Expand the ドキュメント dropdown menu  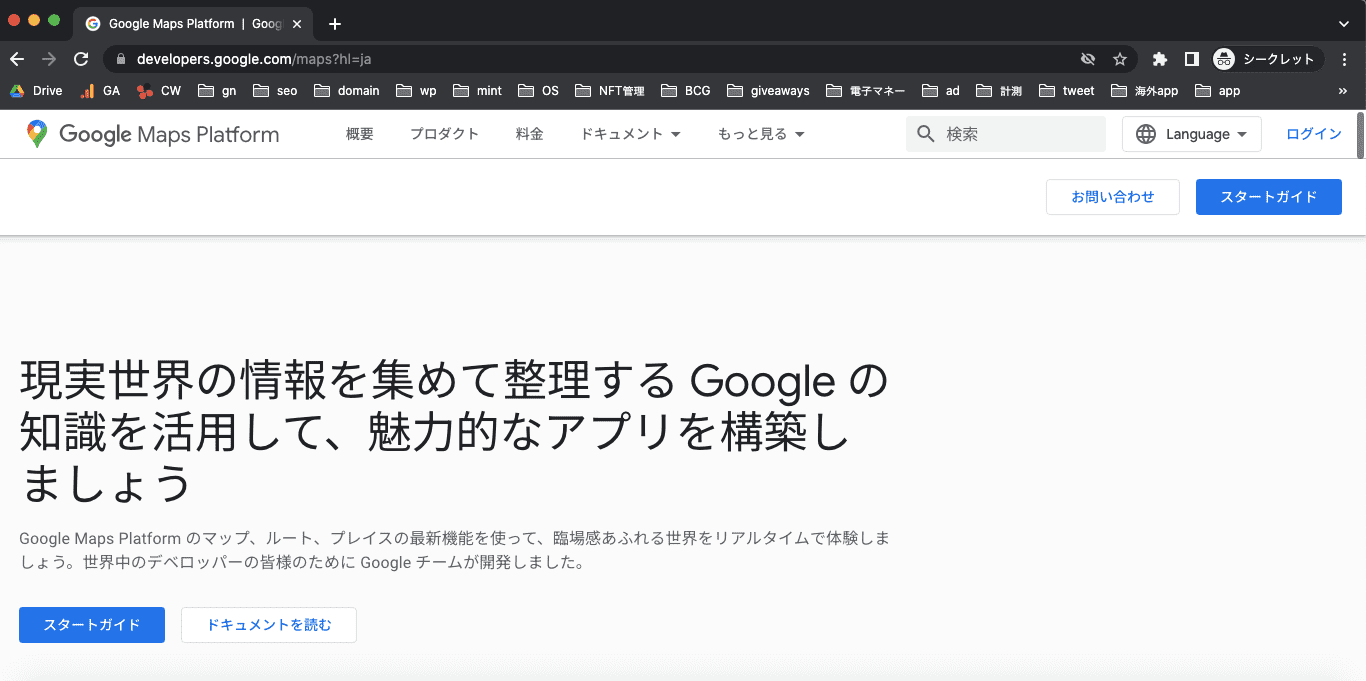pyautogui.click(x=631, y=134)
